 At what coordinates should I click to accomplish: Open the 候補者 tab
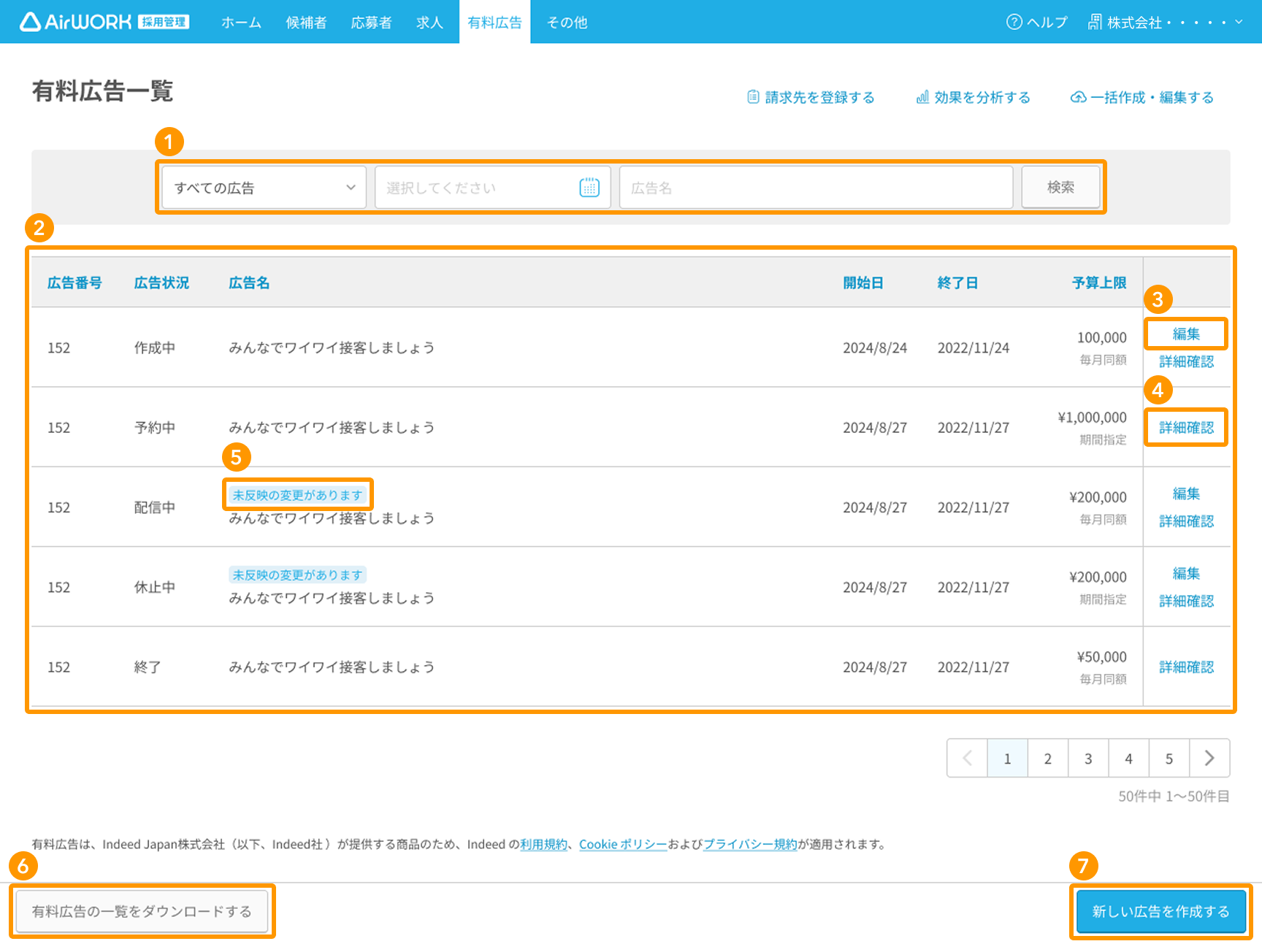click(306, 23)
